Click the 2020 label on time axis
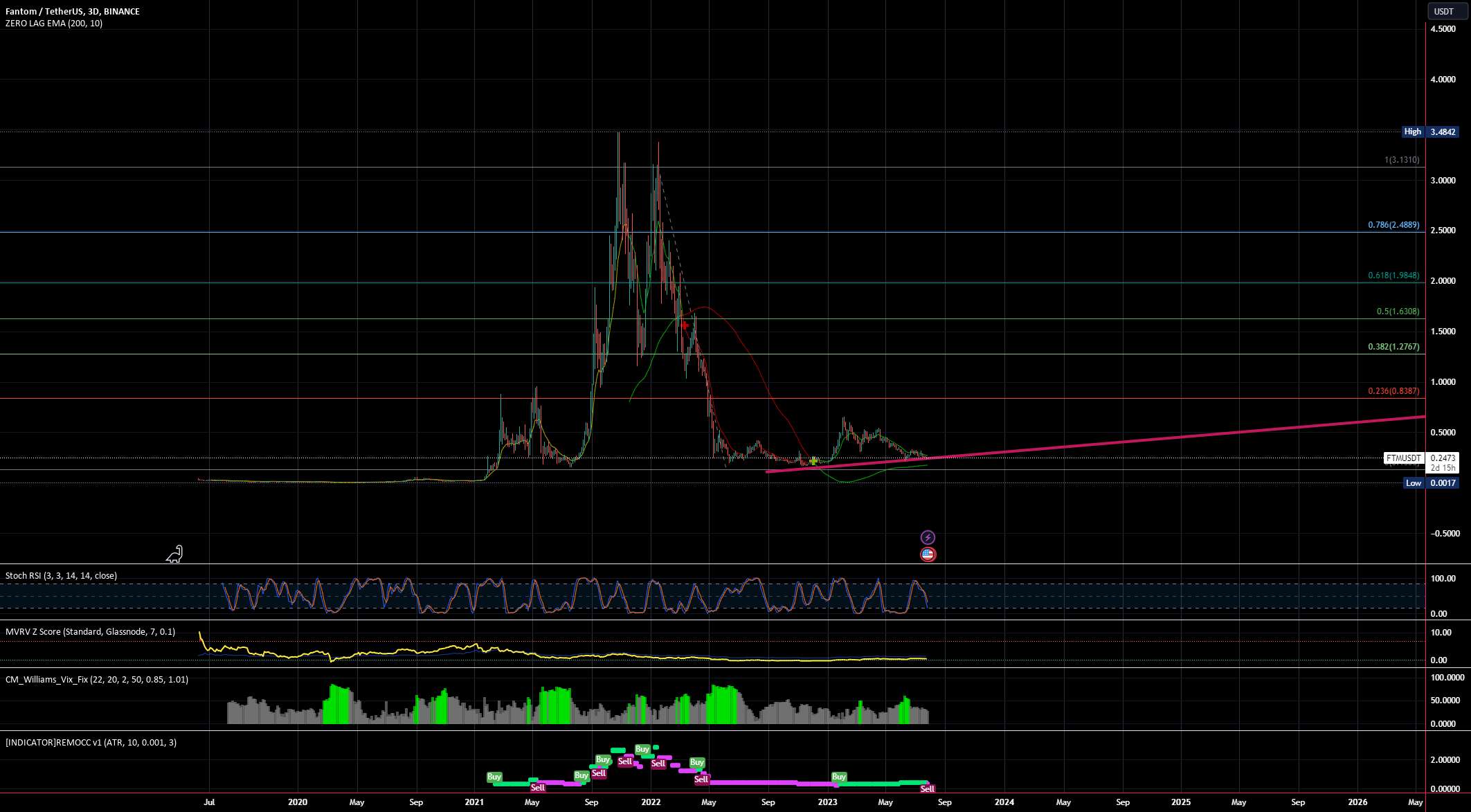This screenshot has height=812, width=1471. (297, 802)
